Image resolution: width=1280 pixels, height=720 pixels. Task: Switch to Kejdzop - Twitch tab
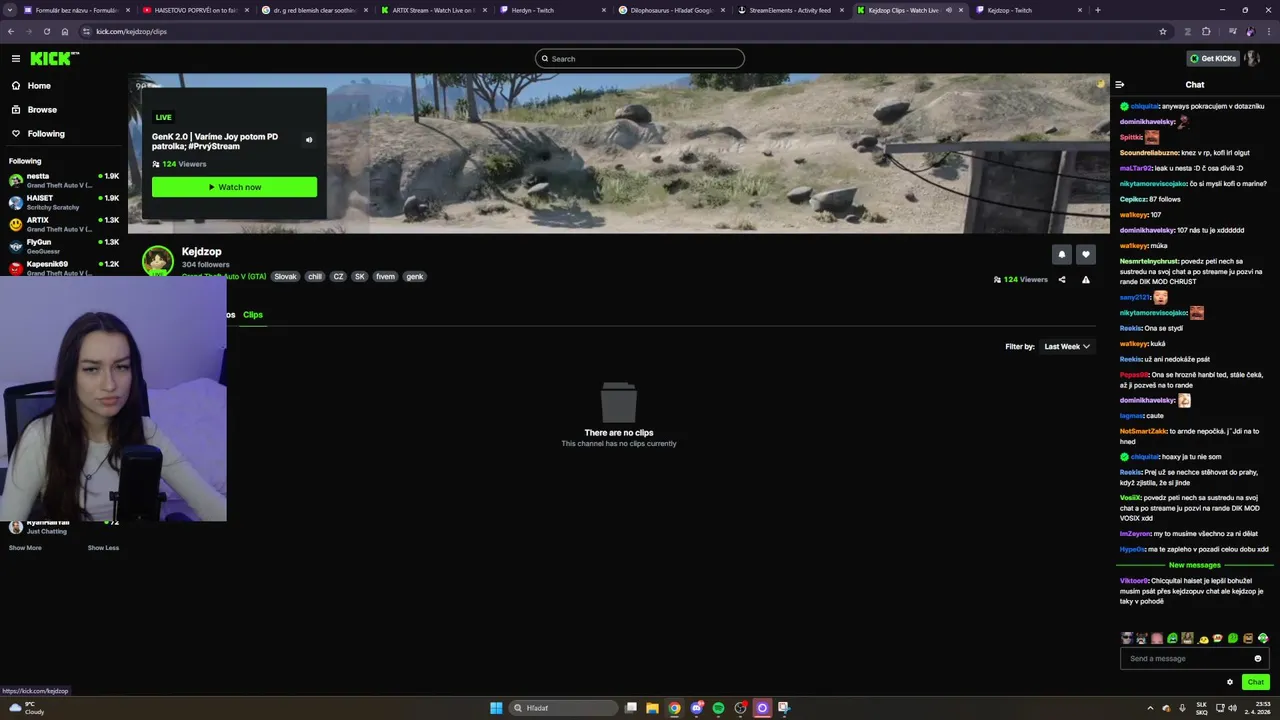1030,10
